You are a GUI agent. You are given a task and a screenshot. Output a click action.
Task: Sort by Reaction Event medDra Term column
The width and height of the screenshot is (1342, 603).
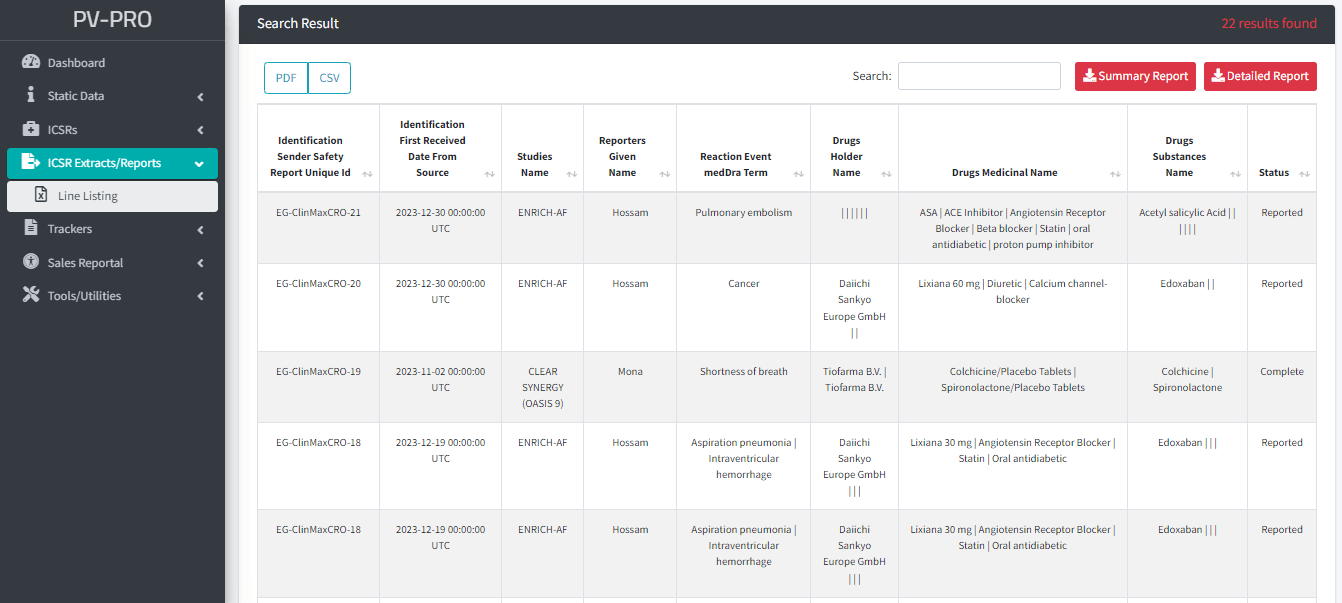[799, 174]
